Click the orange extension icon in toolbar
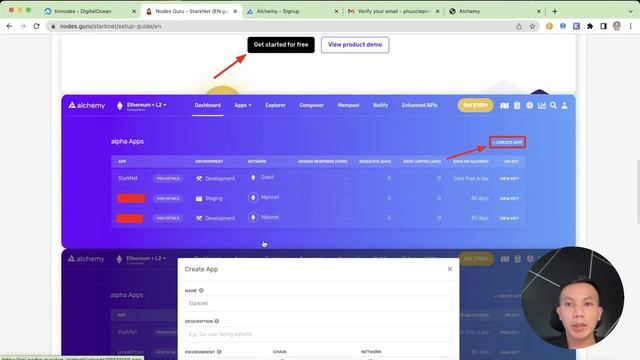This screenshot has height=360, width=640. pos(549,26)
